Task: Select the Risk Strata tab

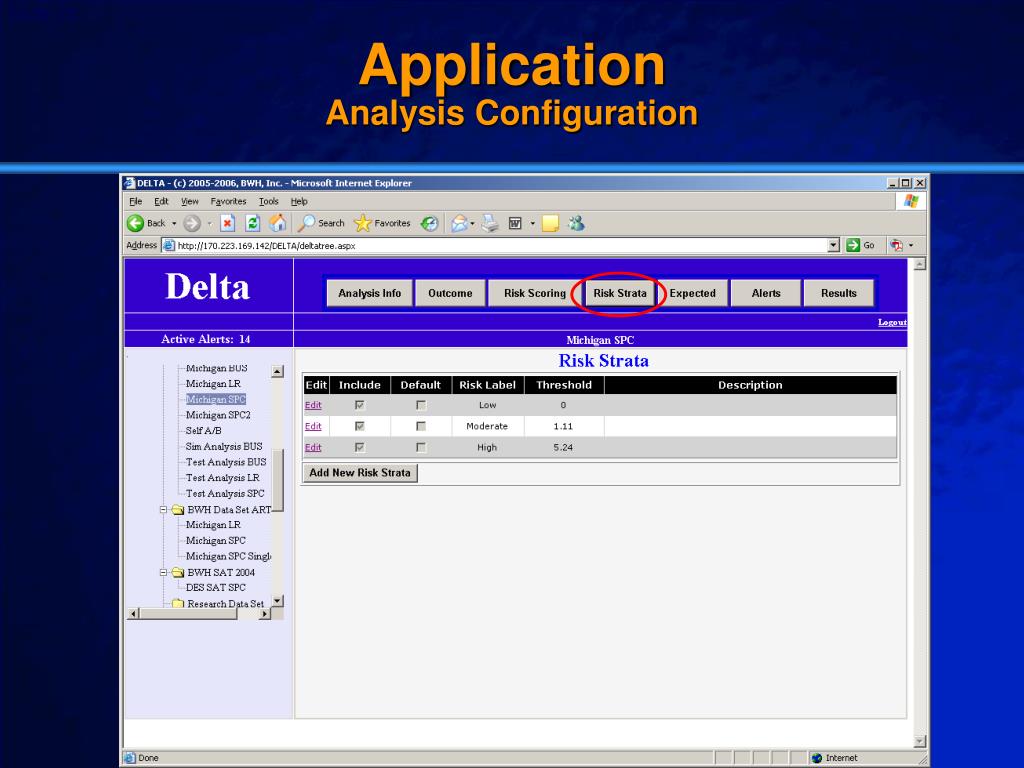Action: pyautogui.click(x=620, y=293)
